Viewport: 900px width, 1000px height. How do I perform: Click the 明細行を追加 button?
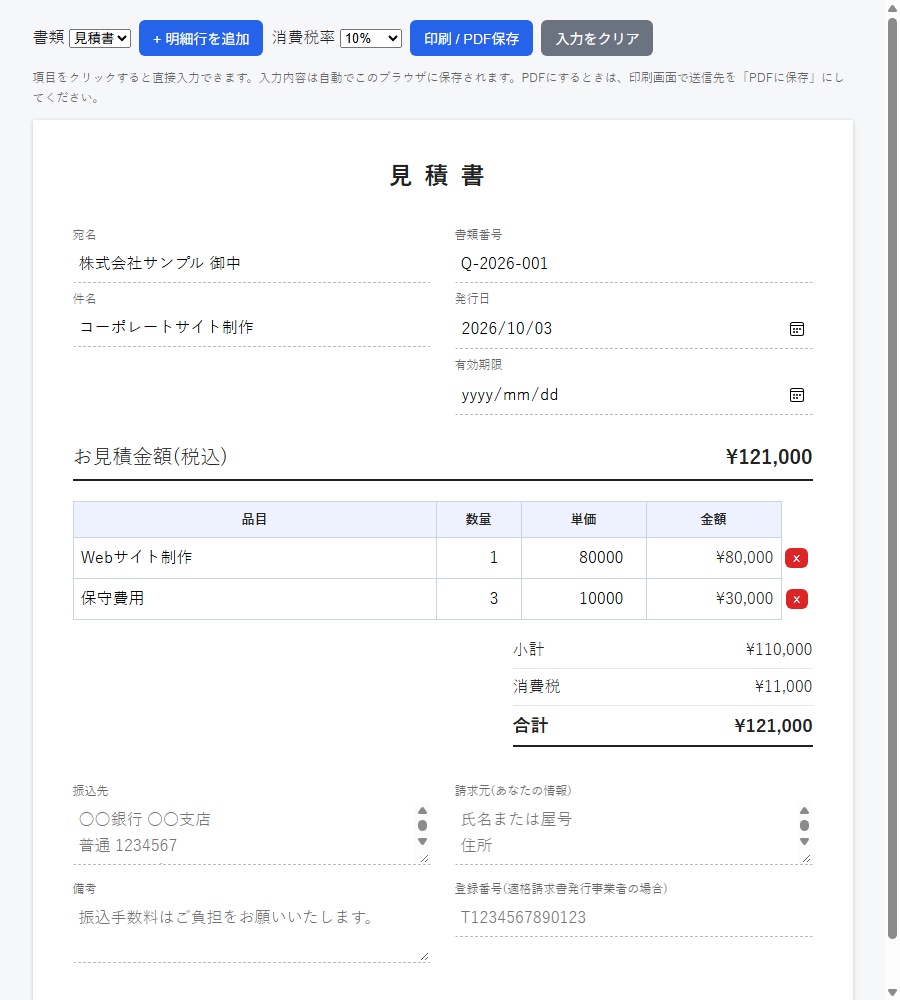[x=201, y=38]
